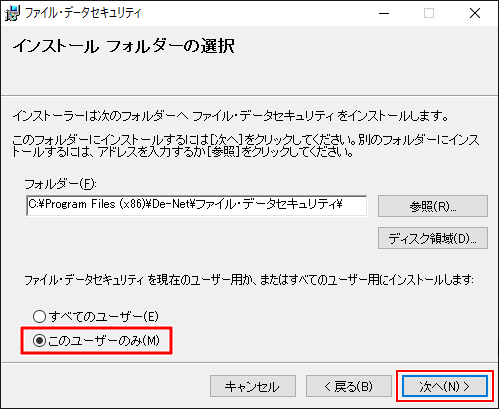
Task: Click the greyed-out maximize window button
Action: 429,13
